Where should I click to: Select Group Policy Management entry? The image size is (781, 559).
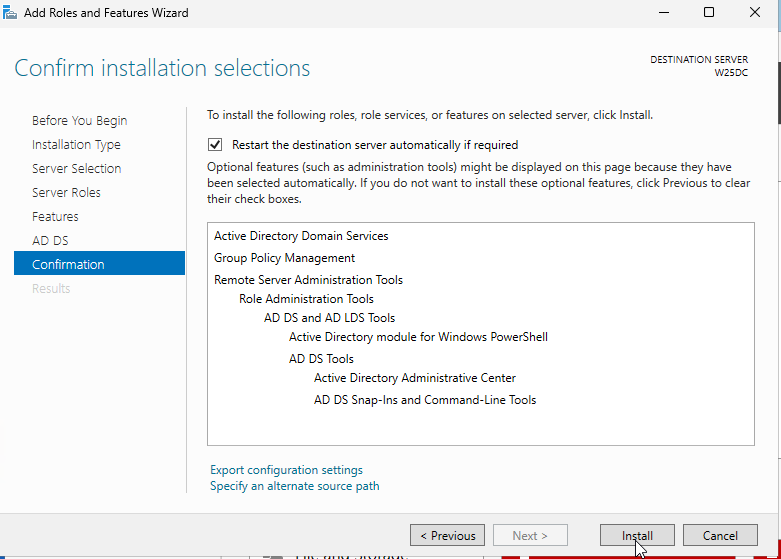click(284, 258)
